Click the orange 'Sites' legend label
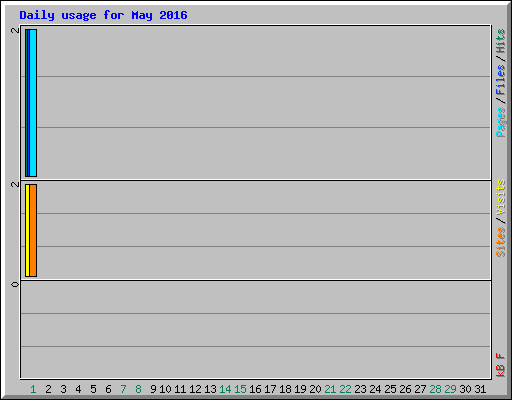Screen dimensions: 512x400 tap(500, 242)
